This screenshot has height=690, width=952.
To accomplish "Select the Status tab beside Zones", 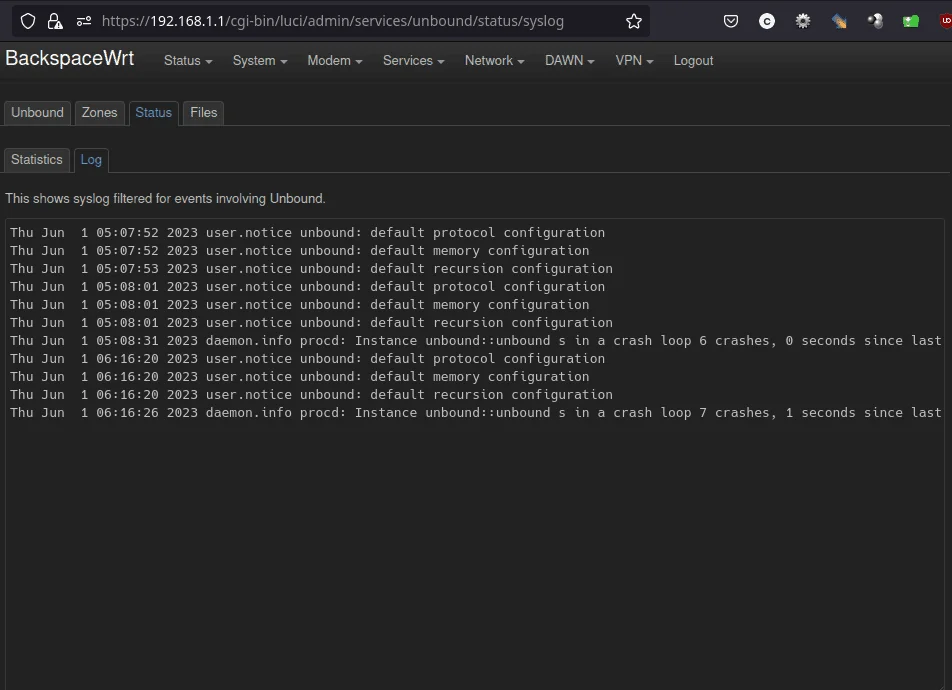I will click(154, 113).
